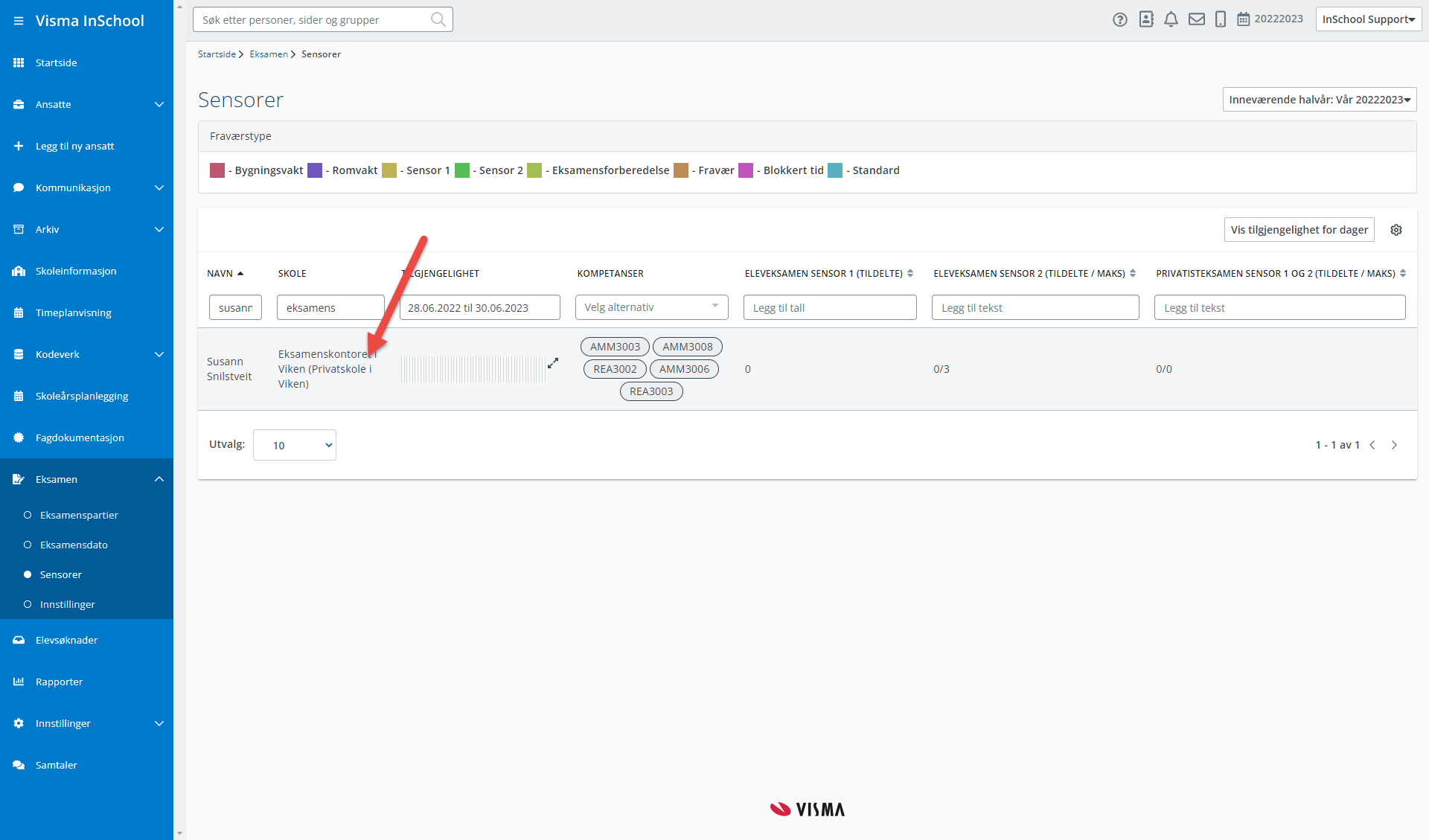Sort by Eleveksamen Sensor 2 column
This screenshot has width=1429, height=840.
pyautogui.click(x=1133, y=274)
